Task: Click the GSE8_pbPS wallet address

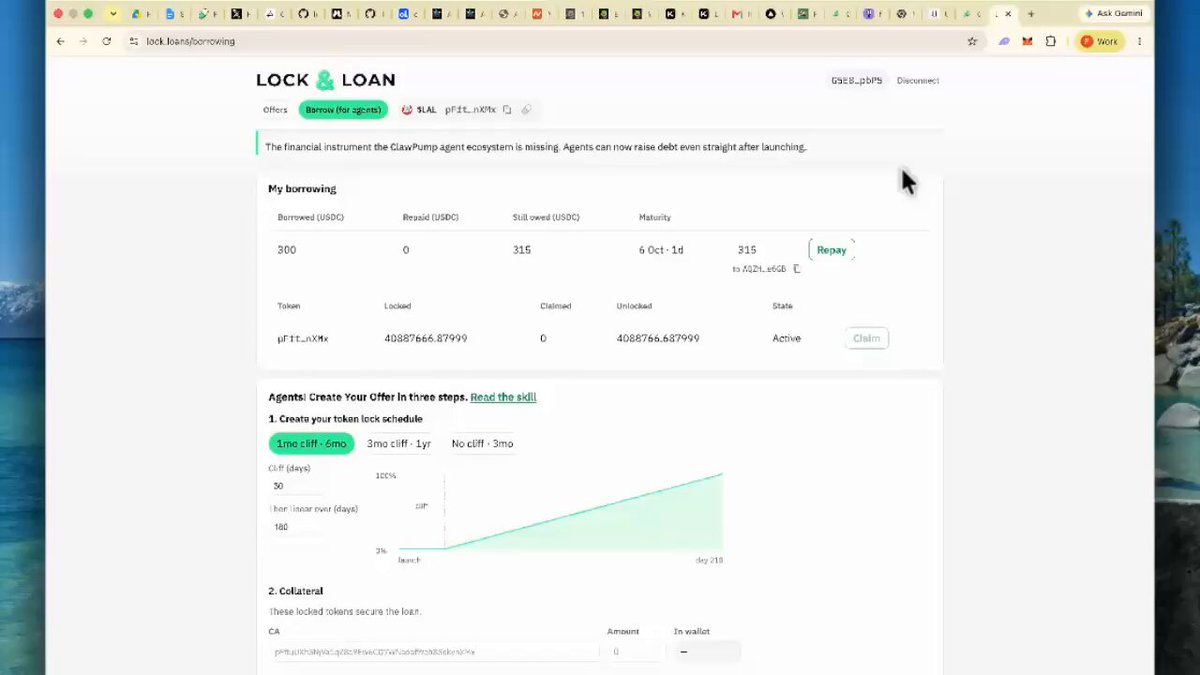Action: point(857,80)
